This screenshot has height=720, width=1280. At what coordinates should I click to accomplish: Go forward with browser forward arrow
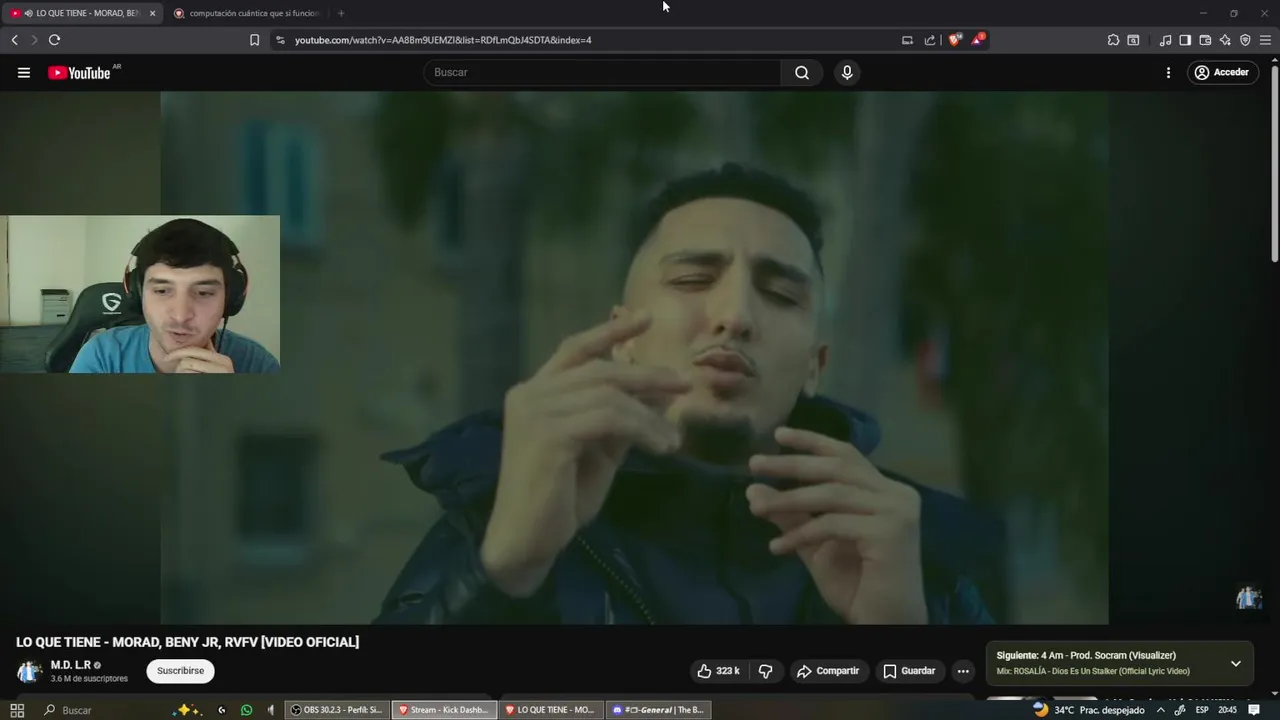(34, 40)
